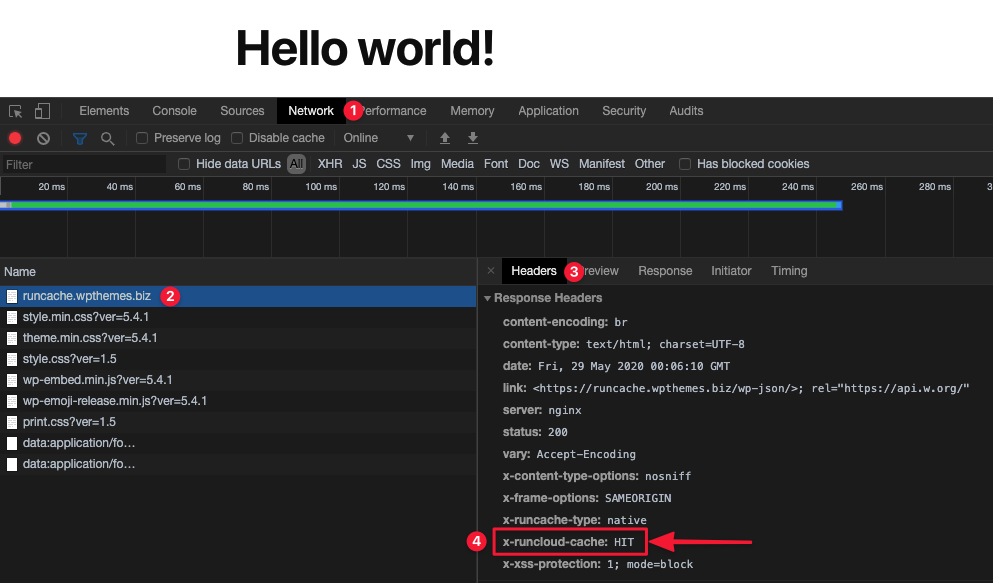This screenshot has width=993, height=583.
Task: Toggle the device toolbar icon
Action: 43,111
